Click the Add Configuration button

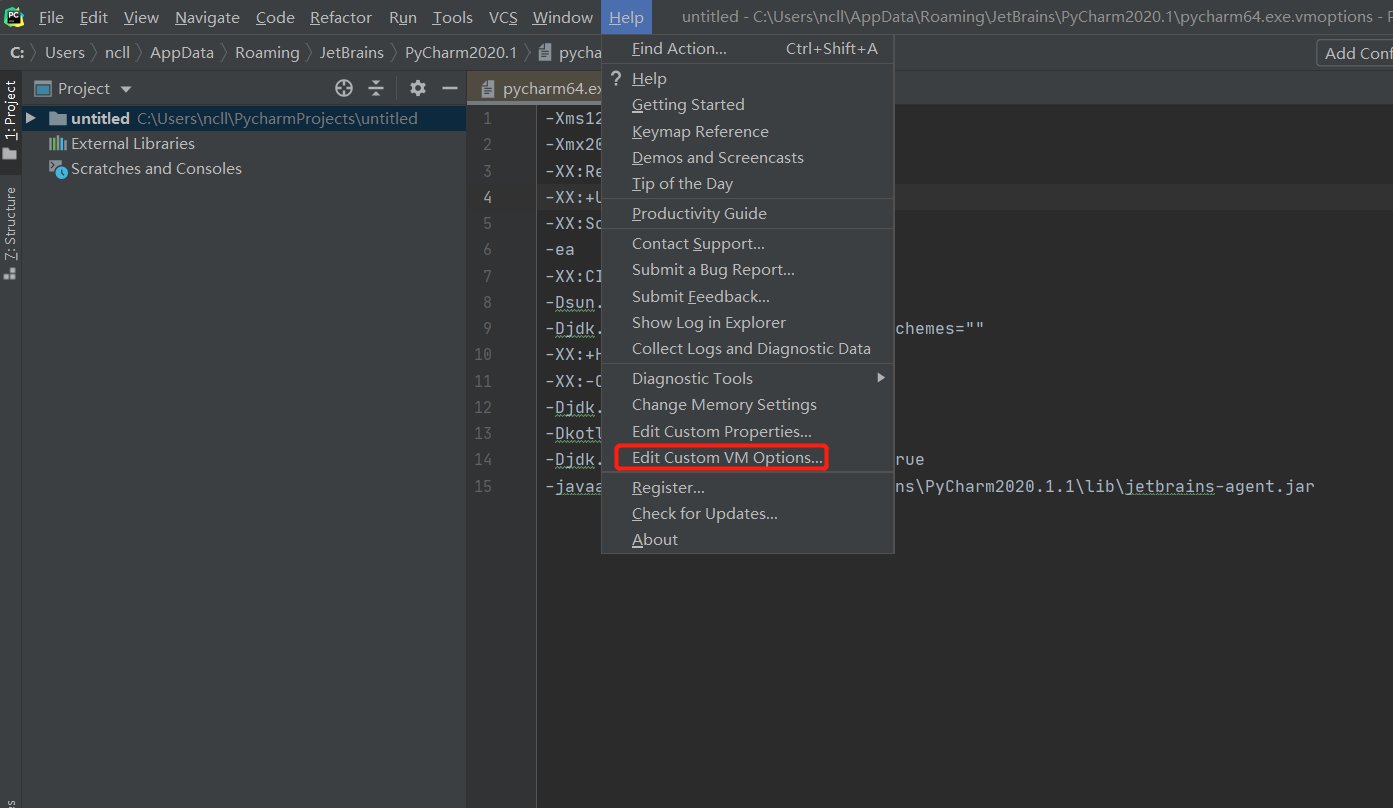click(1355, 54)
